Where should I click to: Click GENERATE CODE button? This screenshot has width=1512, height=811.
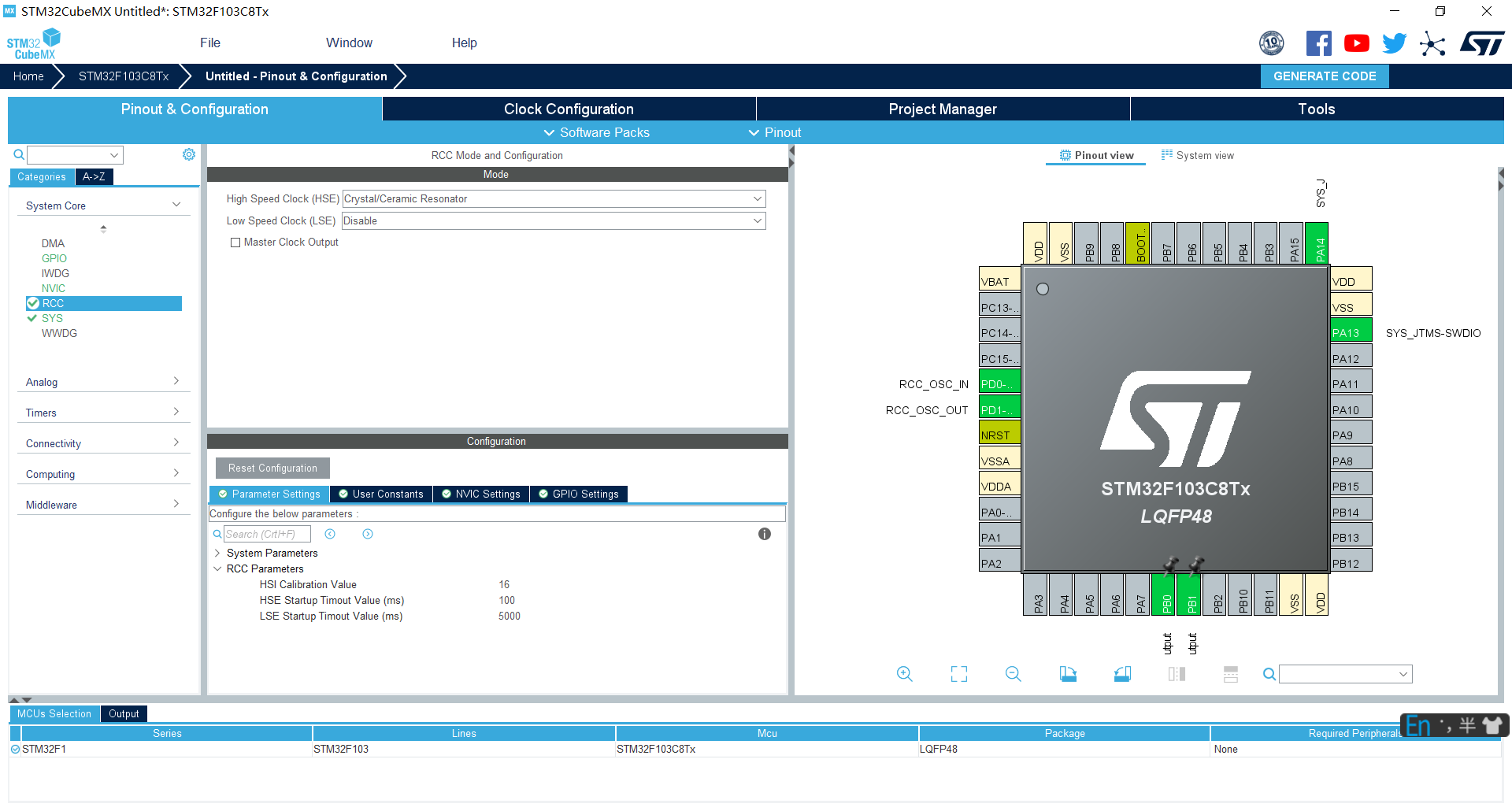[x=1325, y=76]
